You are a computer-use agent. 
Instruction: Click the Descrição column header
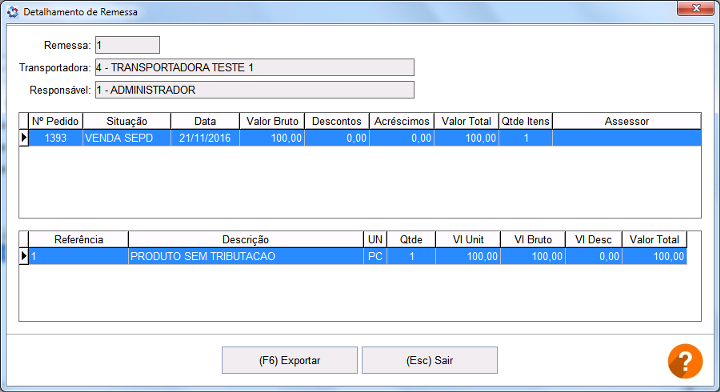coord(246,240)
